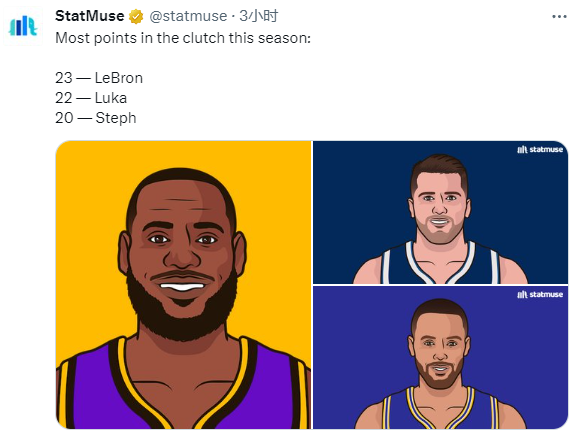Viewport: 582px width, 432px height.
Task: Click the yellow background of the LeBron image
Action: pyautogui.click(x=85, y=186)
